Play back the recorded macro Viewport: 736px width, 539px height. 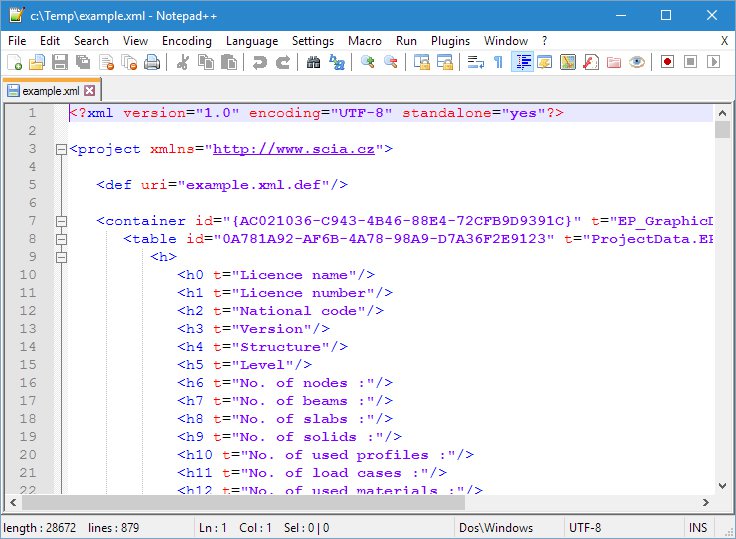pos(713,62)
